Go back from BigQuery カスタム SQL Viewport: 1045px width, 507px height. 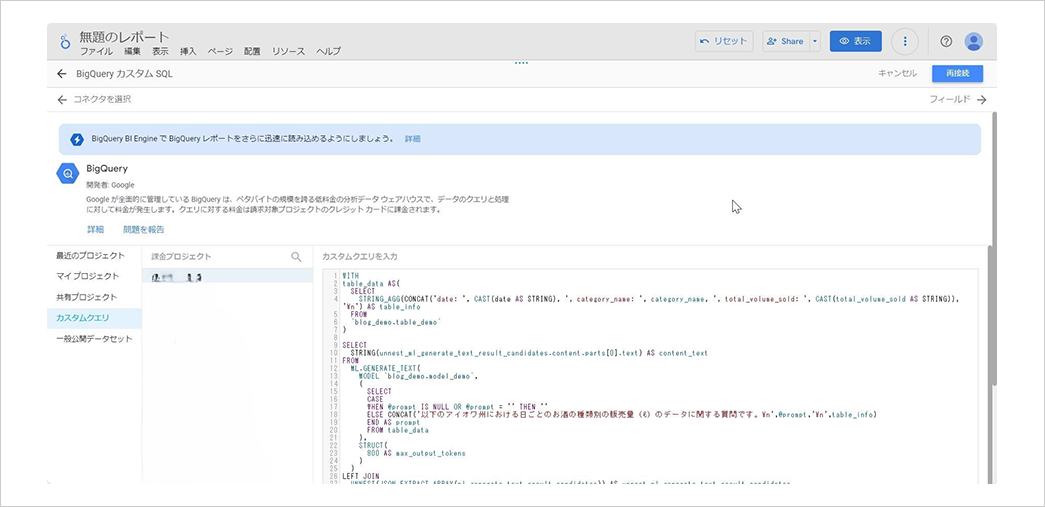tap(62, 74)
